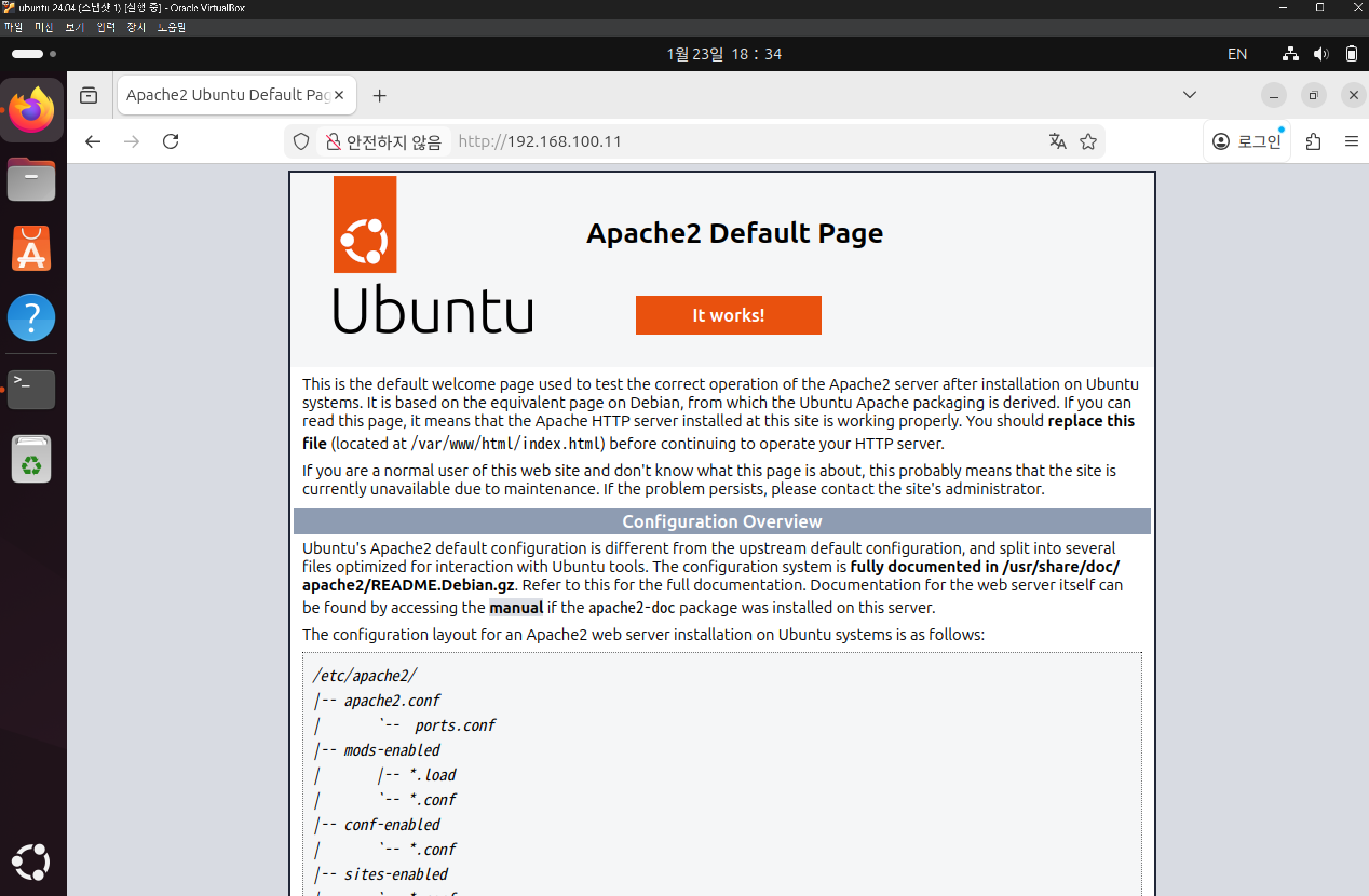Show applications with Ubuntu logo button
Image resolution: width=1369 pixels, height=896 pixels.
click(32, 861)
